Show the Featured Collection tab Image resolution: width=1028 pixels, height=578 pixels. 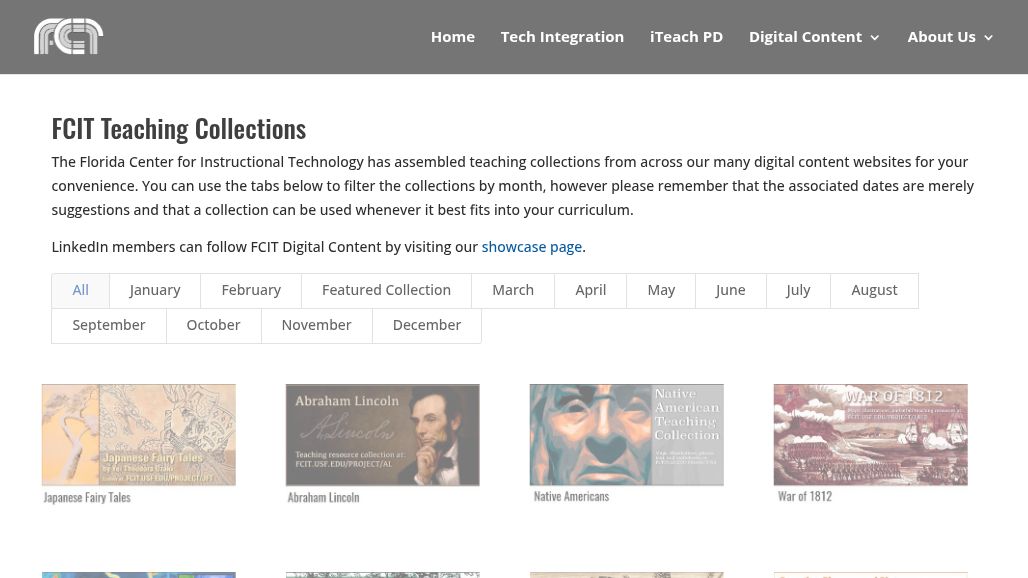coord(386,290)
